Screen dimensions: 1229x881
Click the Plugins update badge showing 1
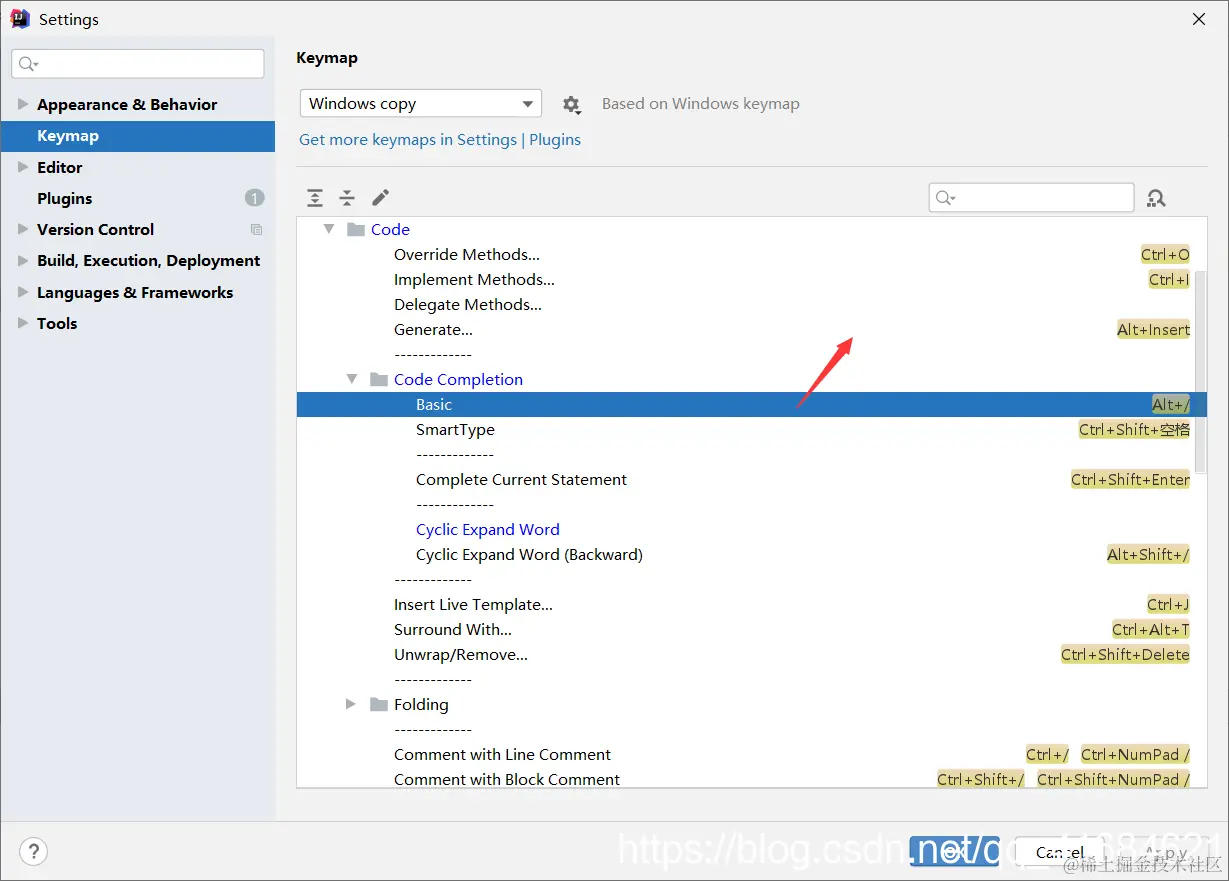pos(255,198)
